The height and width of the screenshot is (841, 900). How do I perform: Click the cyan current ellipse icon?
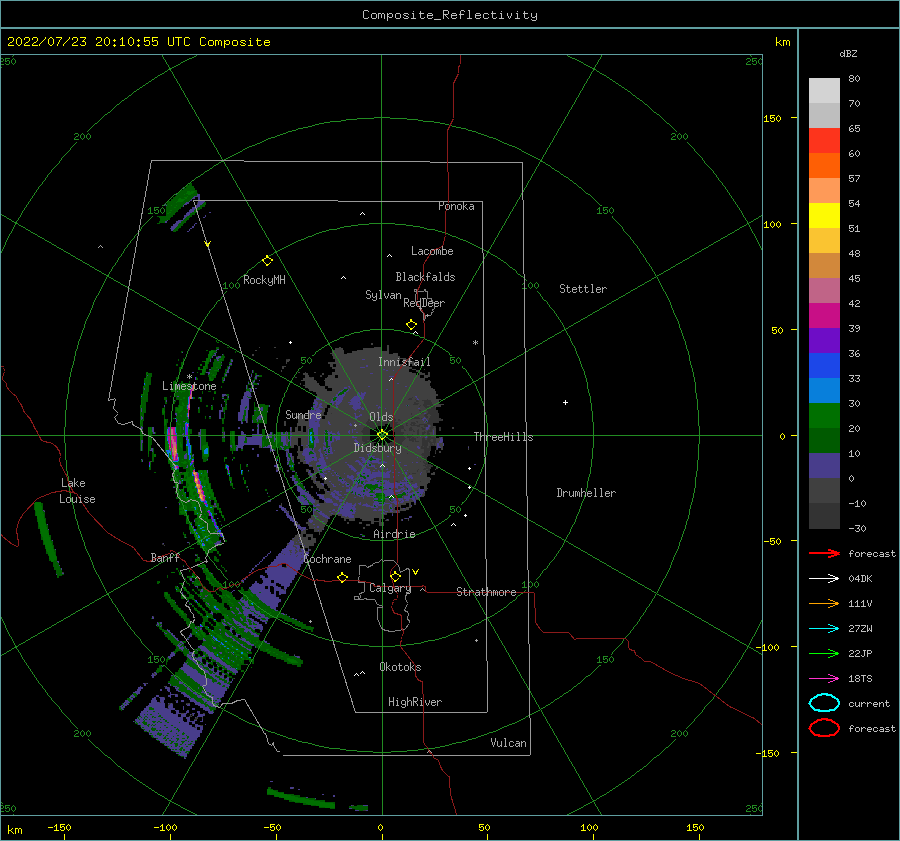tap(824, 703)
